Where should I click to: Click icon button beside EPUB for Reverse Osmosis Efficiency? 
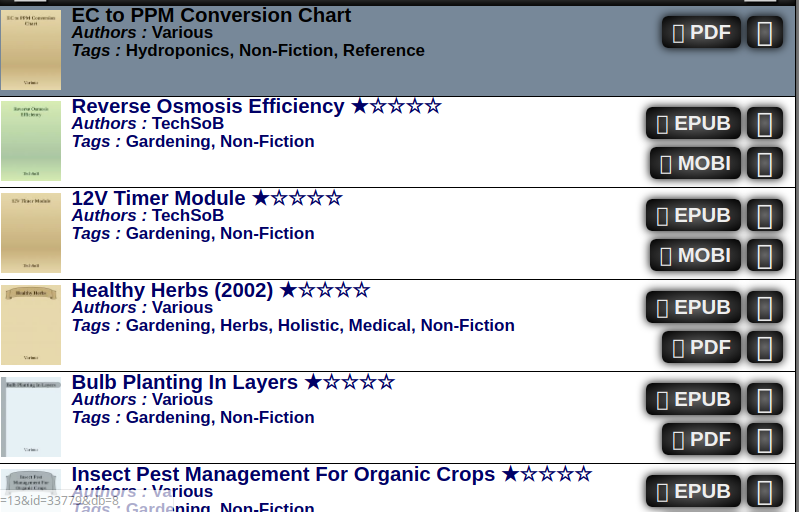[x=765, y=124]
